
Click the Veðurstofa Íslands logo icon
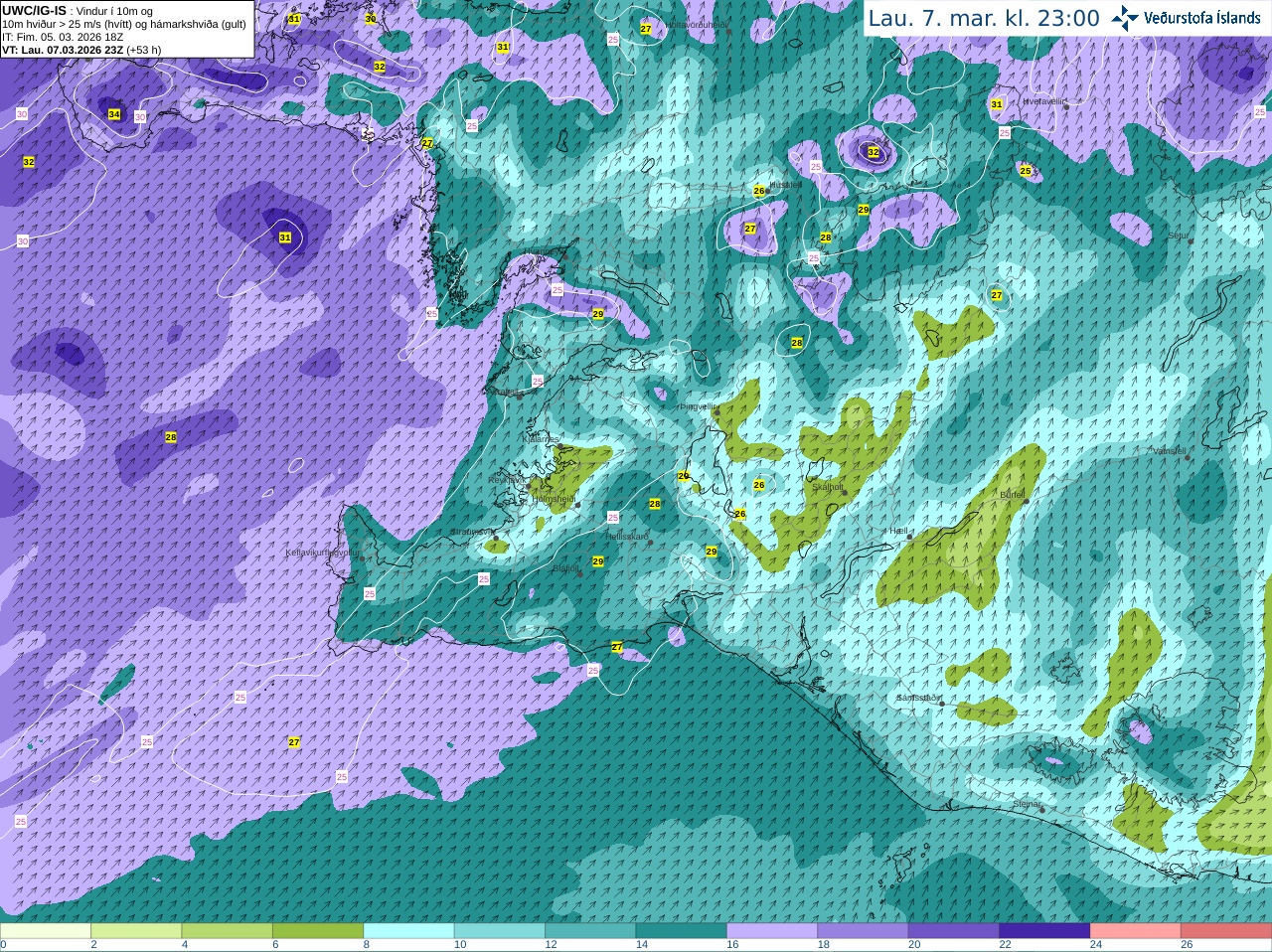(x=1125, y=18)
